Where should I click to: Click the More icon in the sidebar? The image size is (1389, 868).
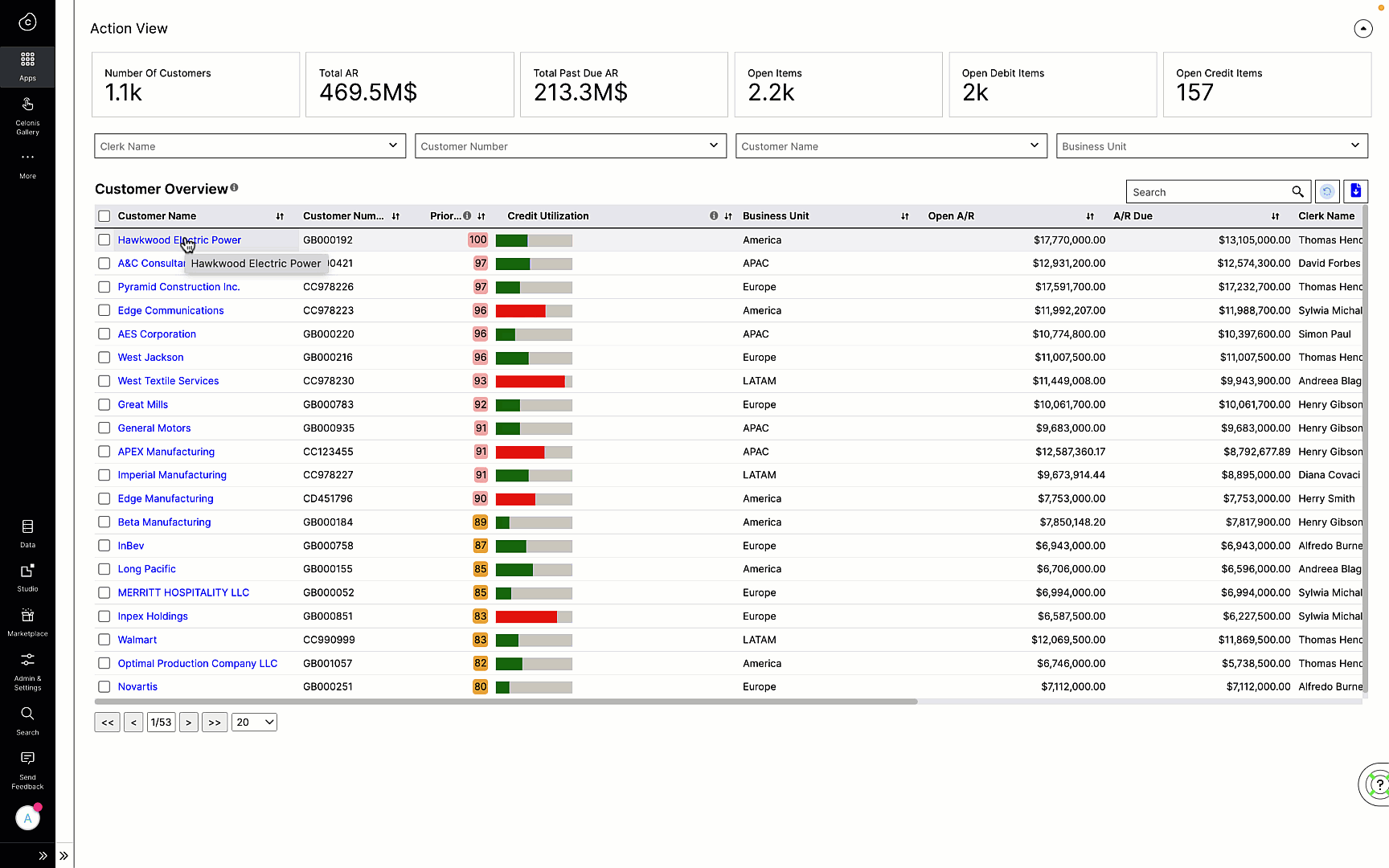27,163
